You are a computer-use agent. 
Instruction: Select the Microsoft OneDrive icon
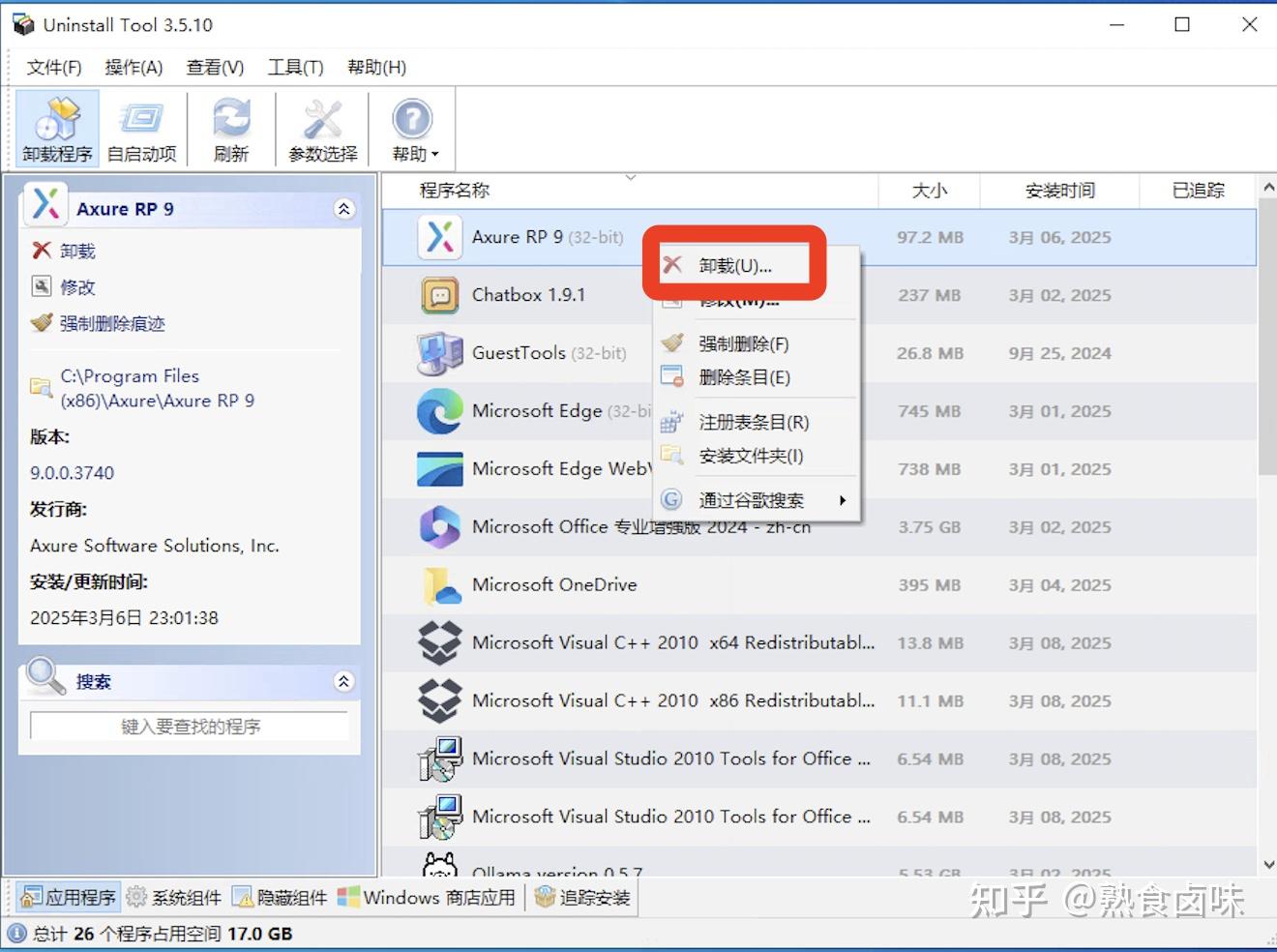coord(440,585)
